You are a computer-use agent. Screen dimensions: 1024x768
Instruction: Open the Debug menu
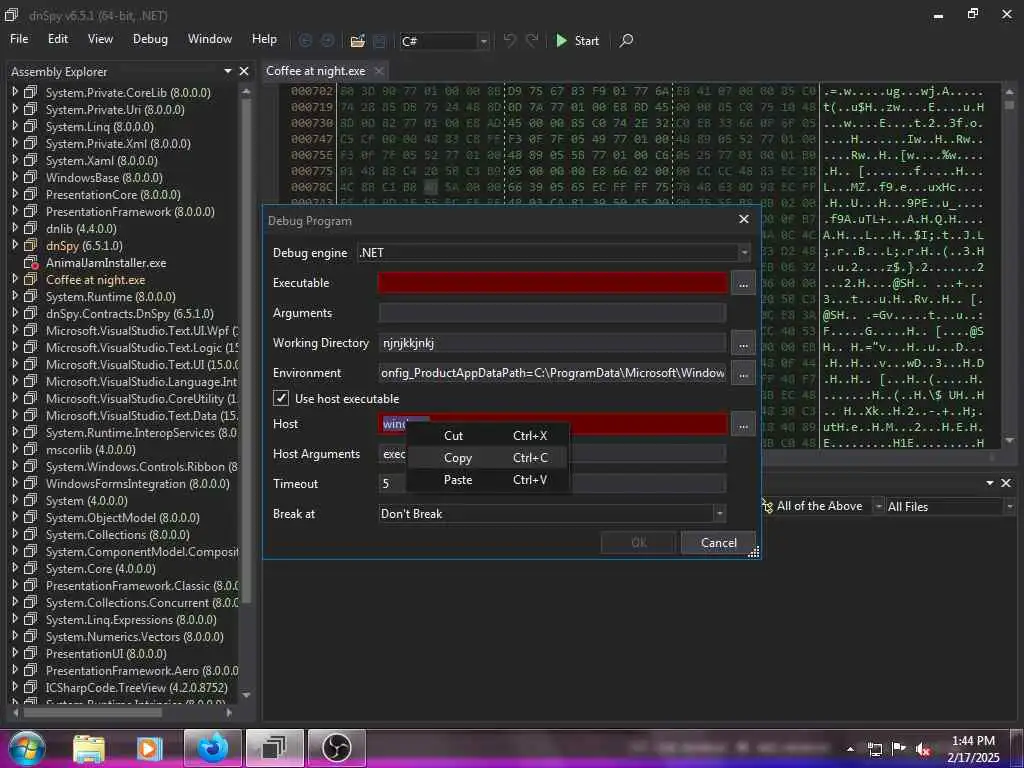click(x=150, y=39)
